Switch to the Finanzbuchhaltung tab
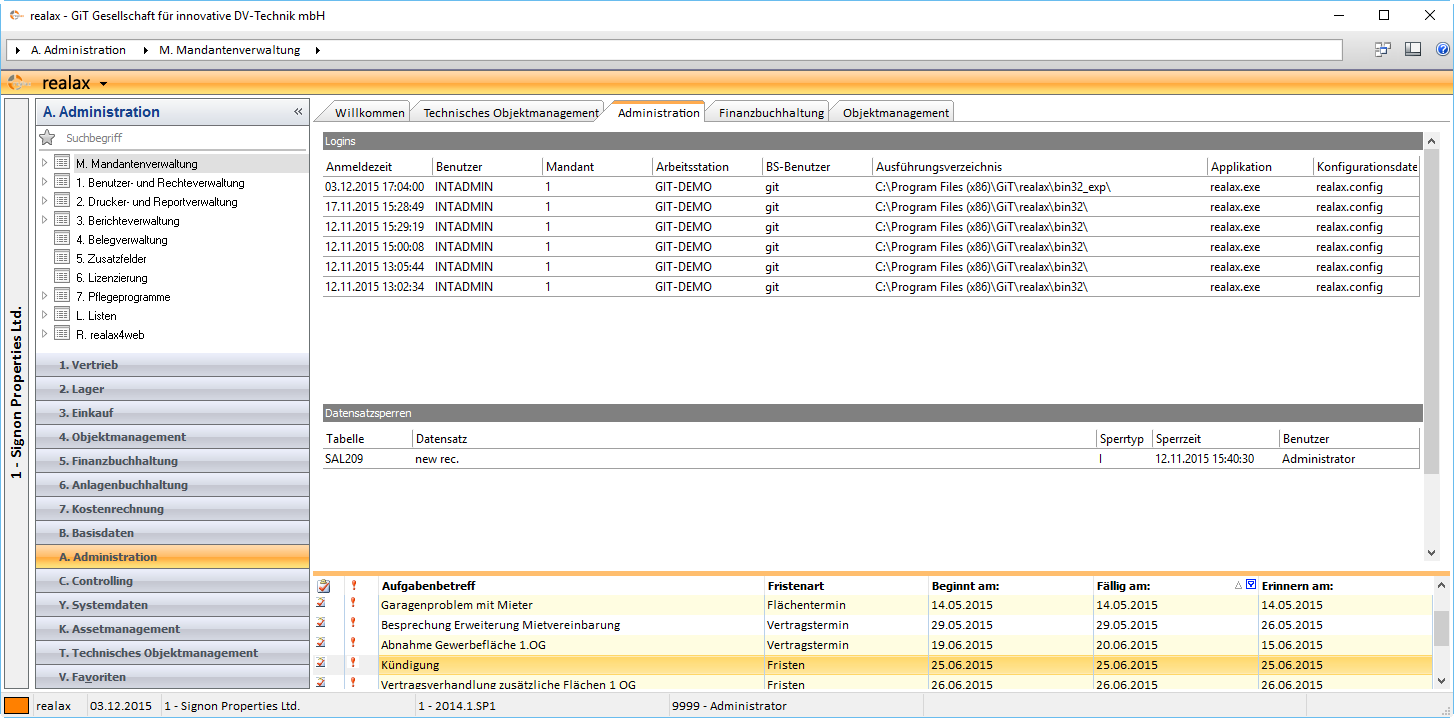Viewport: 1454px width, 718px height. point(771,113)
